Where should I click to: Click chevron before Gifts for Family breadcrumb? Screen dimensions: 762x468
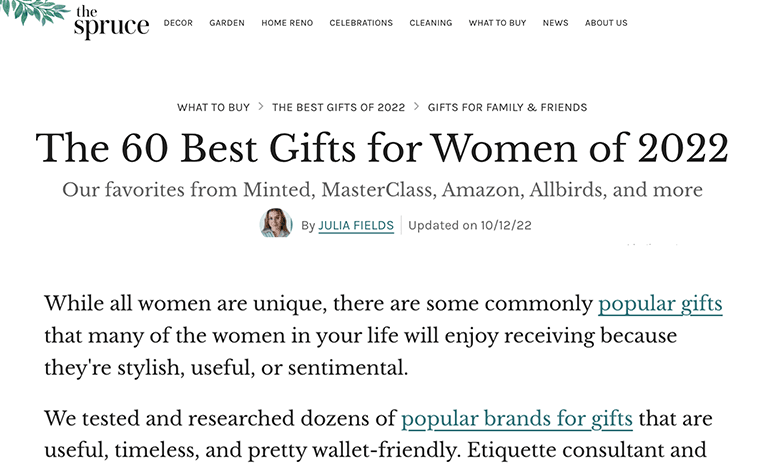coord(416,106)
